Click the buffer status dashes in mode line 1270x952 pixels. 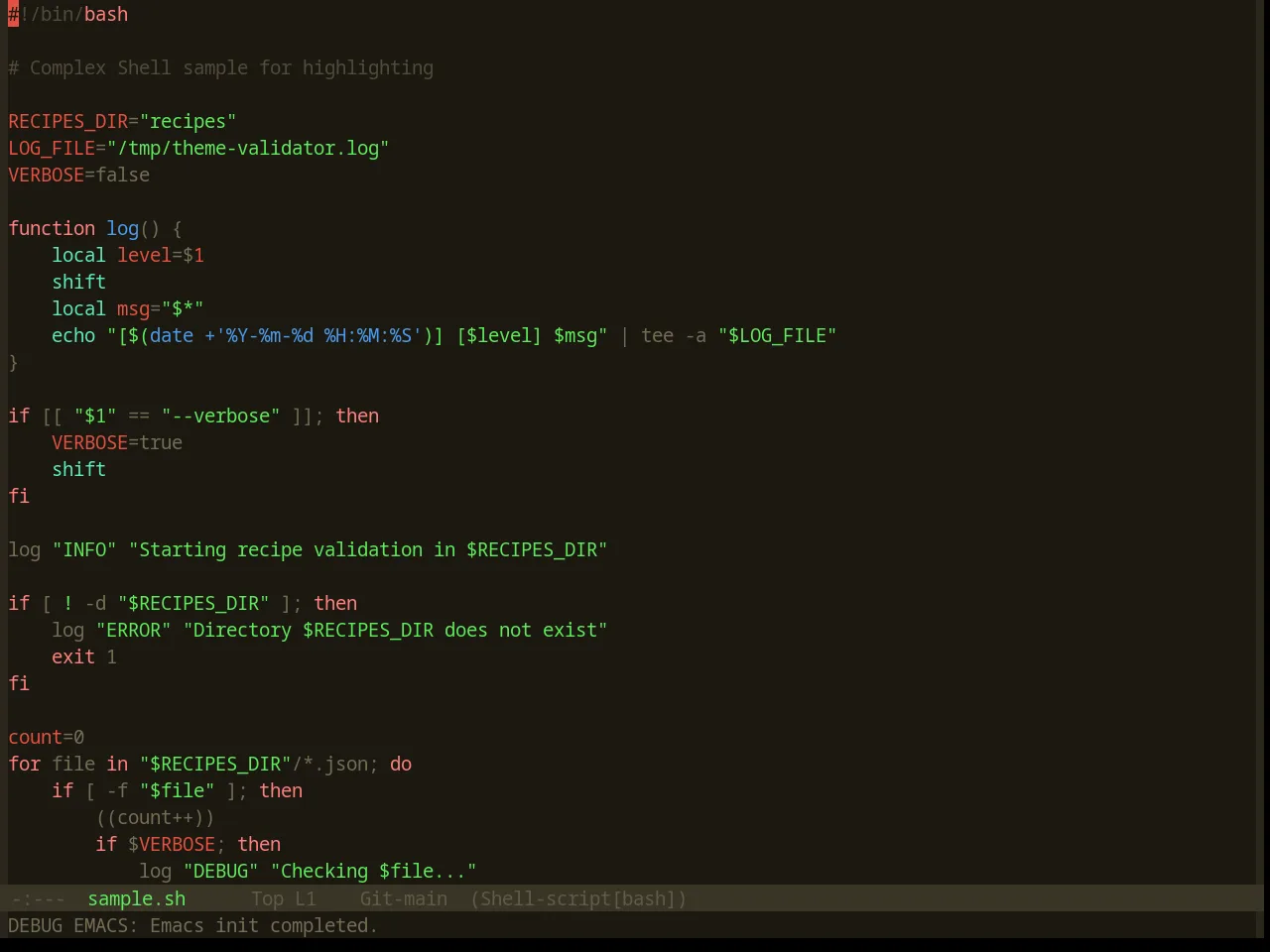[x=38, y=898]
